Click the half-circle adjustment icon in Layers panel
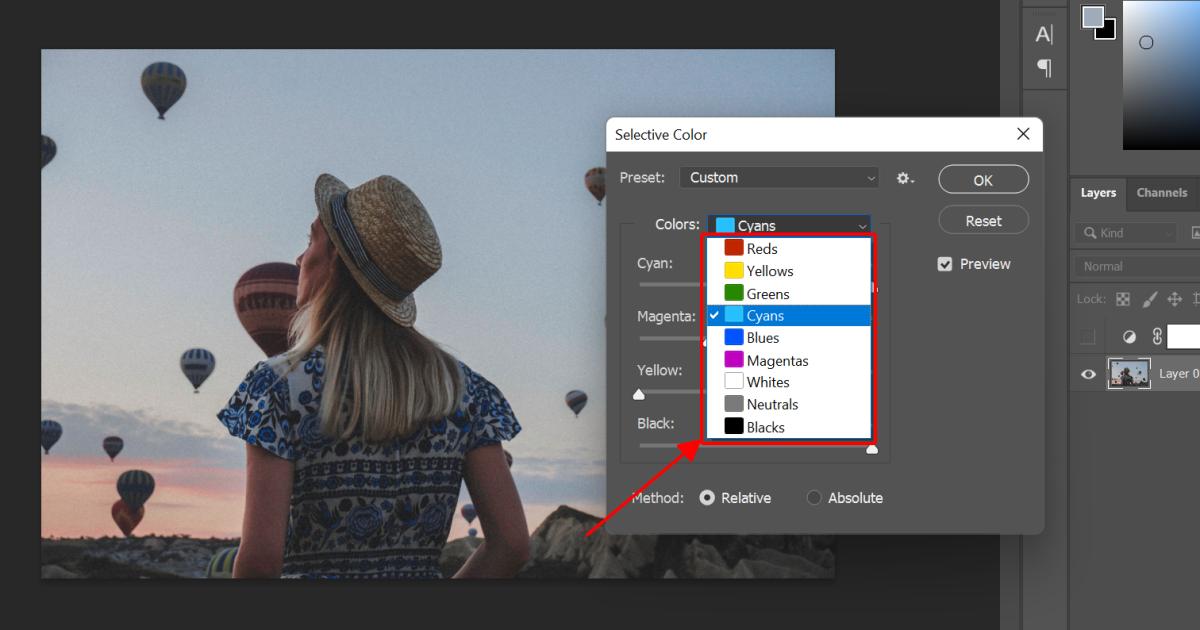 (1131, 337)
